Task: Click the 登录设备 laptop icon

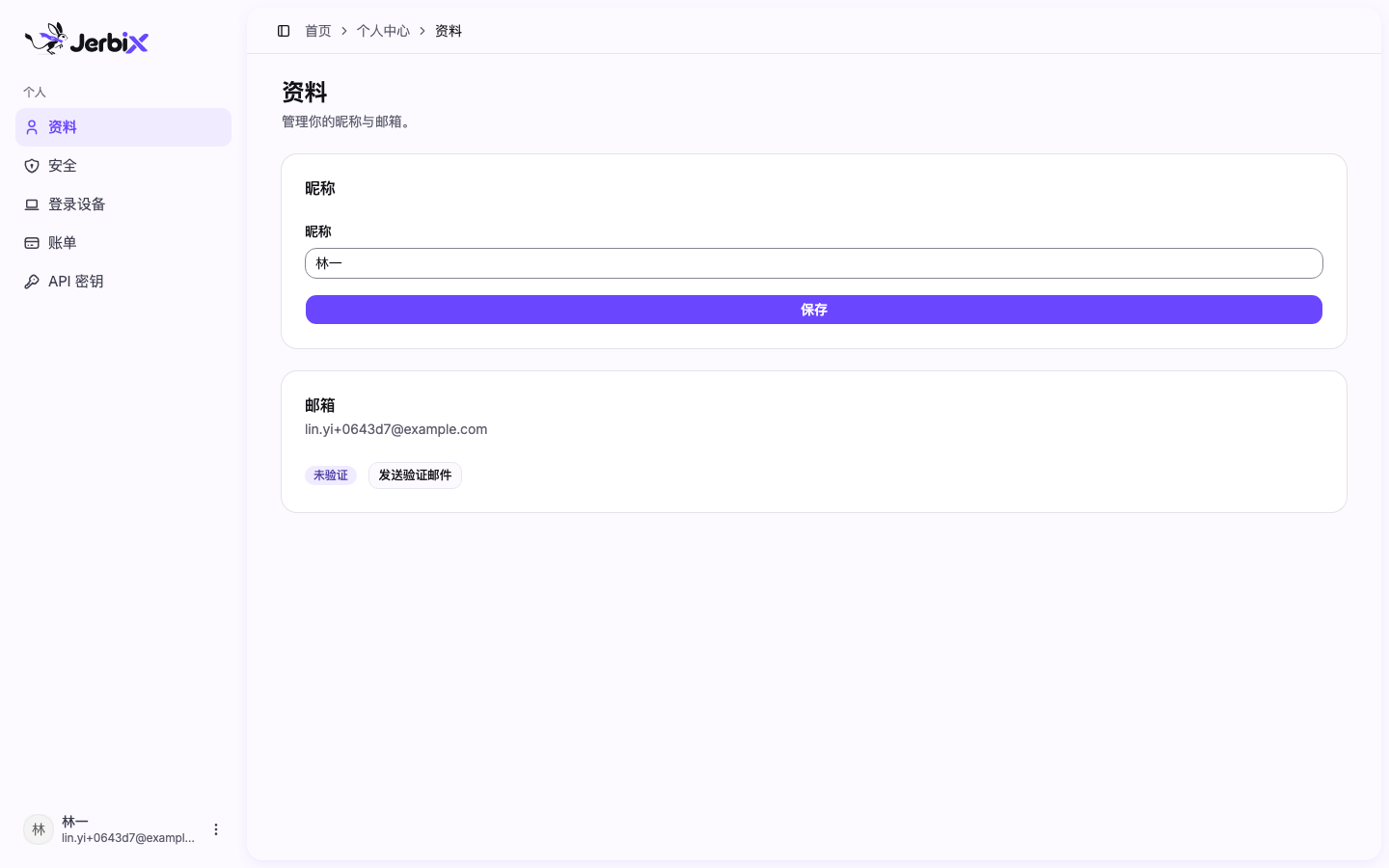Action: [32, 204]
